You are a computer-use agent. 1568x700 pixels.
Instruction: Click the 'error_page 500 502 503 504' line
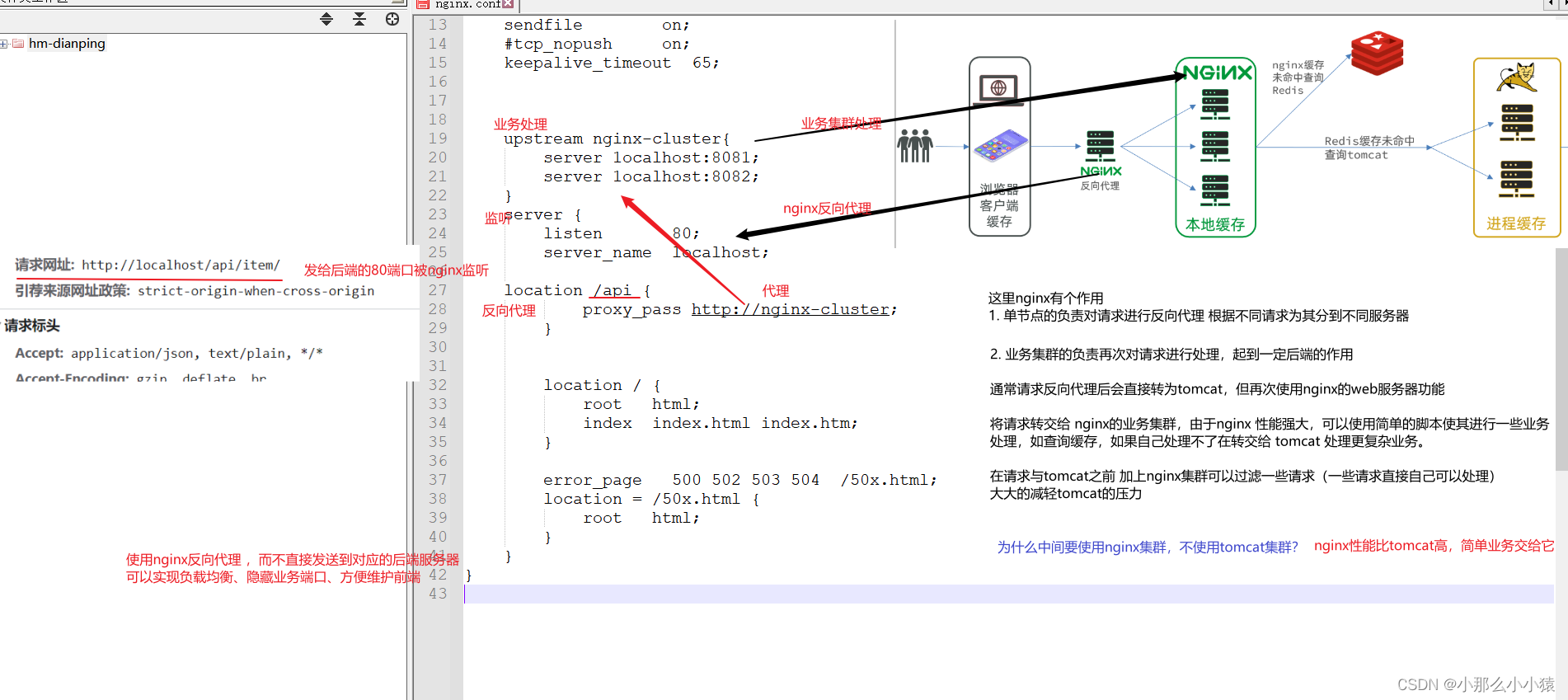point(740,480)
